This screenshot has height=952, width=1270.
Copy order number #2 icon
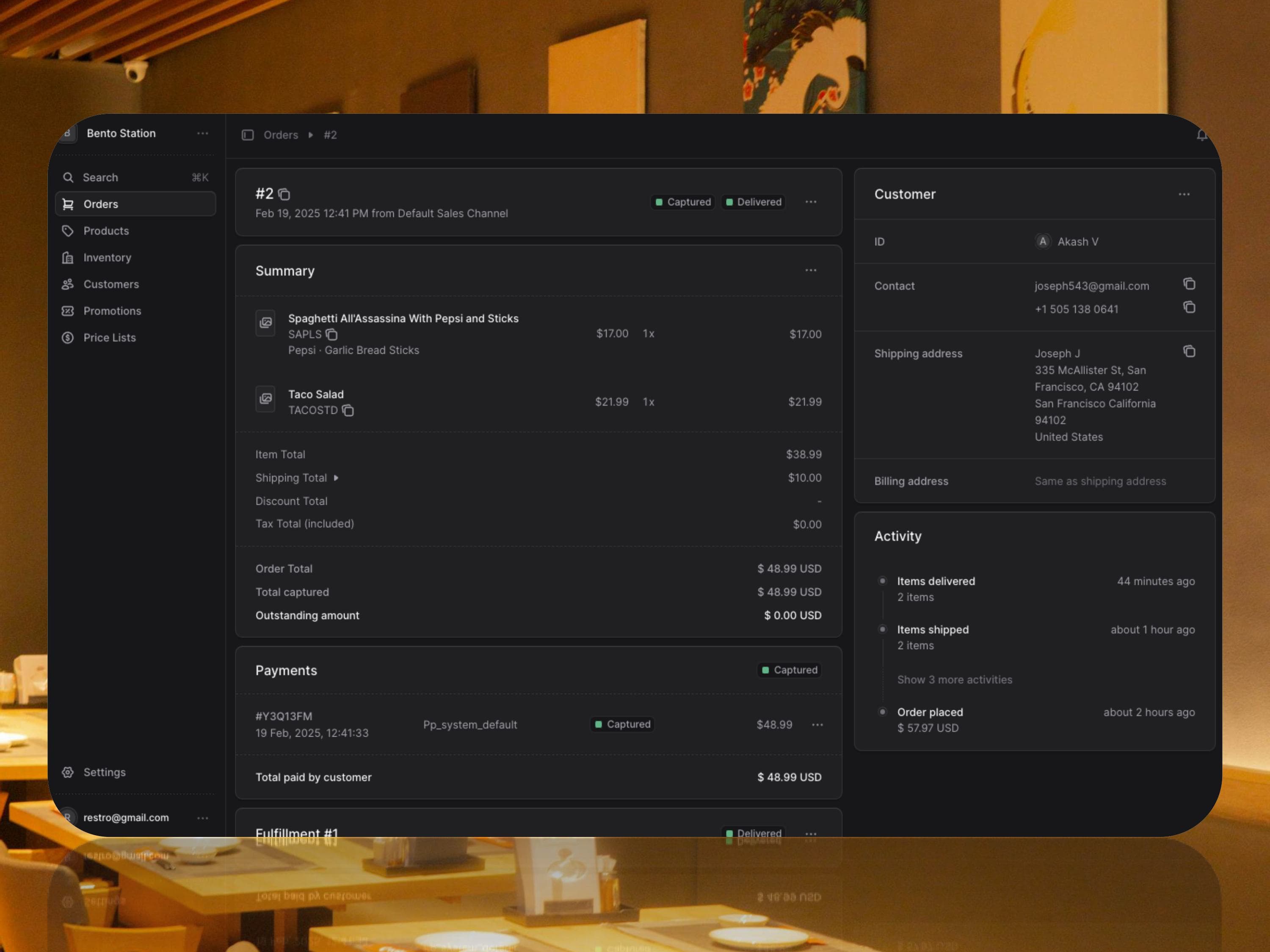284,195
